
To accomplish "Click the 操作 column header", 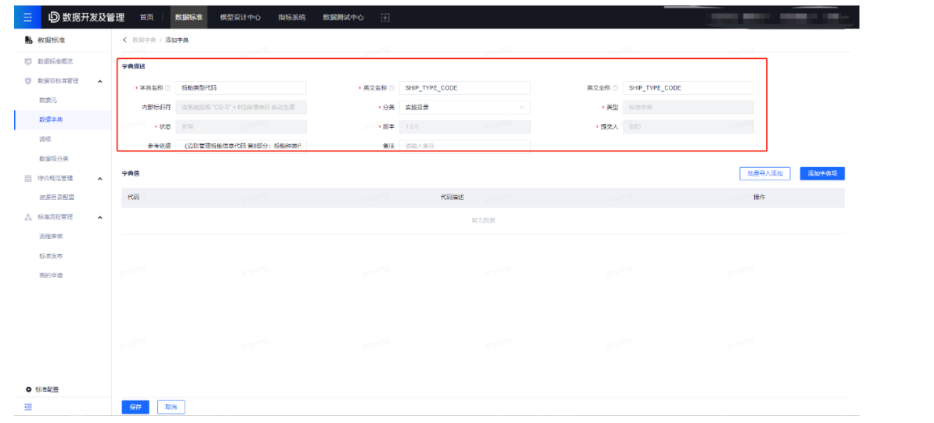I will click(759, 197).
